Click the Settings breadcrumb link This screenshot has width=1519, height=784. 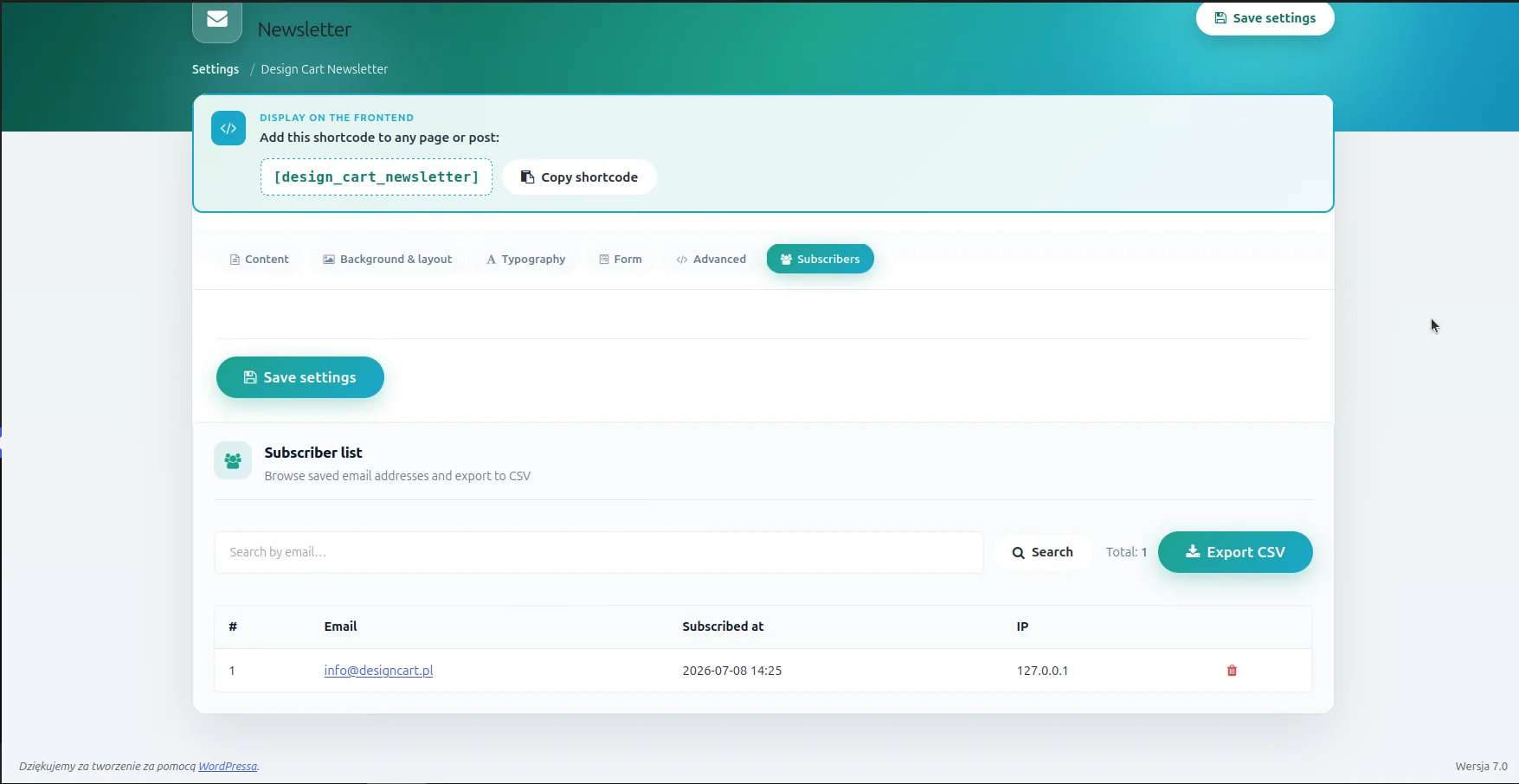click(x=216, y=69)
